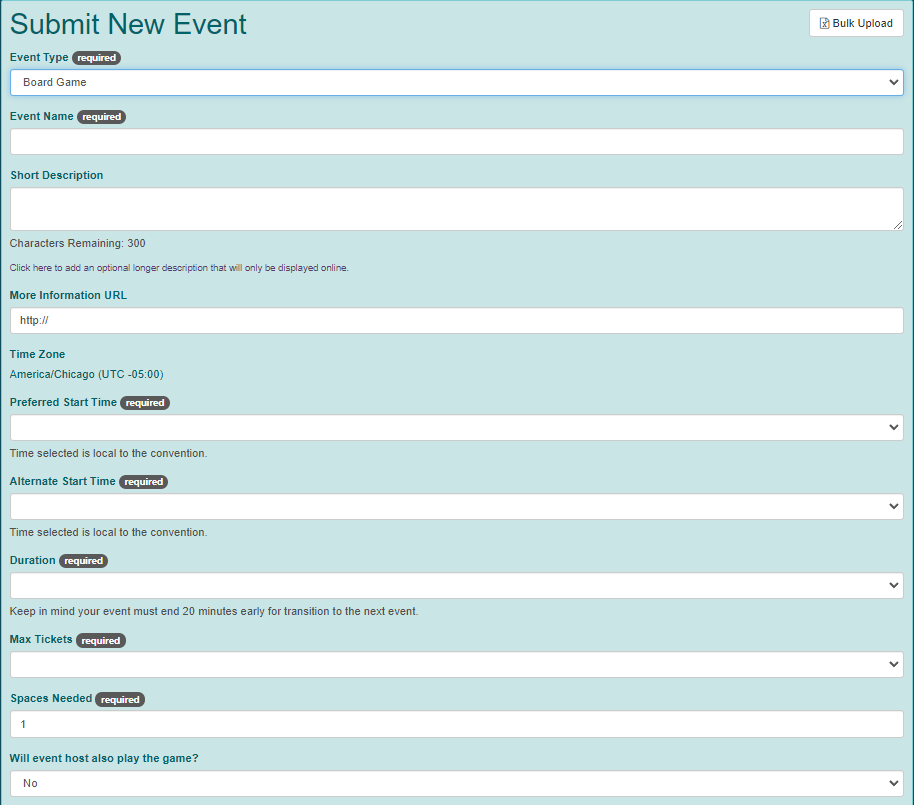
Task: Click the Short Description label
Action: pyautogui.click(x=57, y=175)
